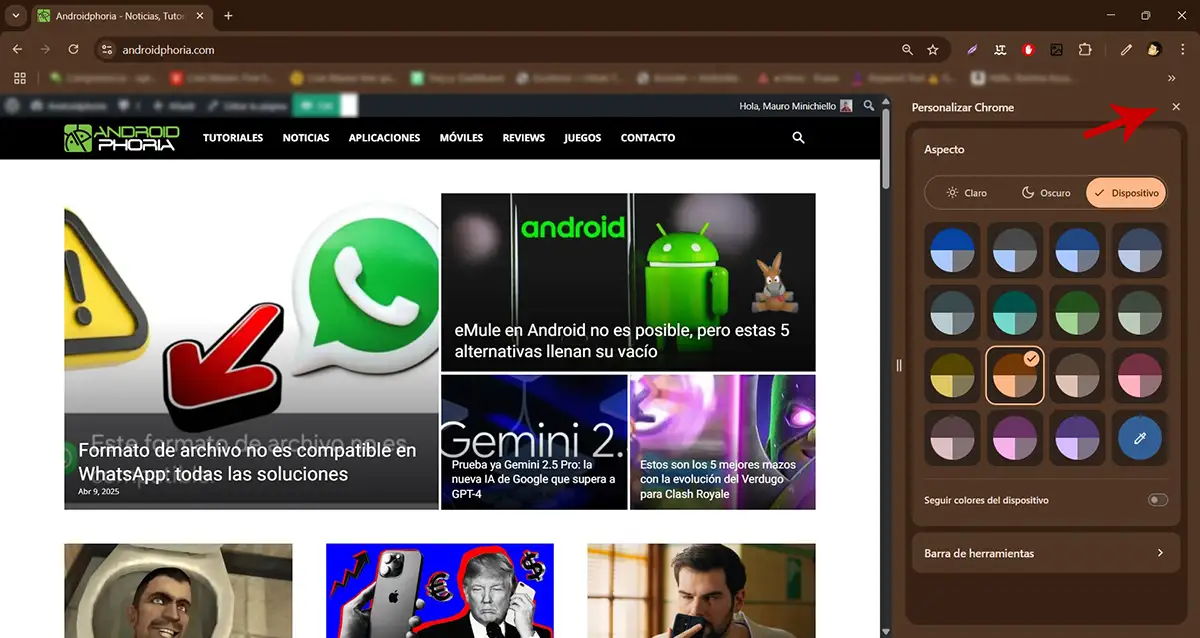Open the TUTORIALES menu item
Screen dimensions: 1200x638
(233, 138)
